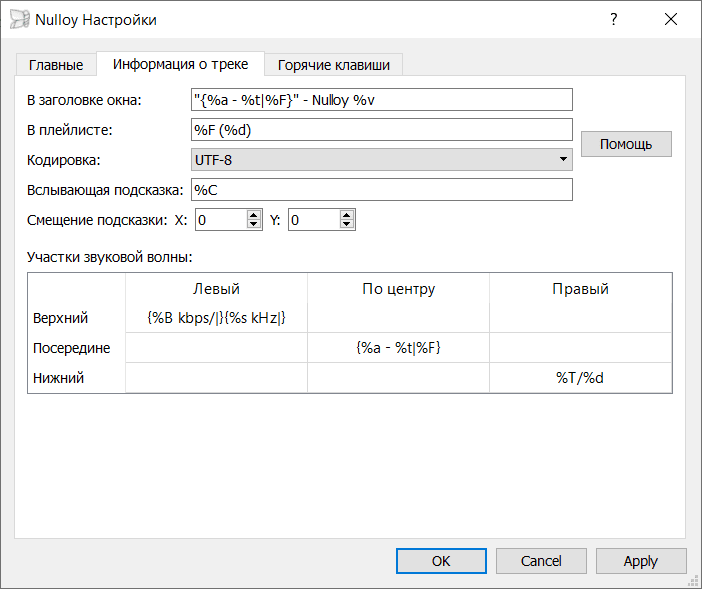Click the Нижний row header

(77, 378)
